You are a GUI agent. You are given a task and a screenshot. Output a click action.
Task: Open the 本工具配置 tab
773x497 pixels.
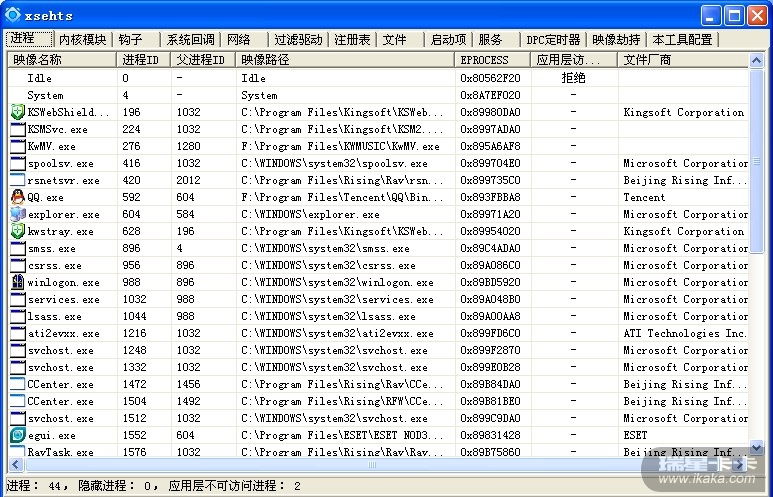(682, 40)
